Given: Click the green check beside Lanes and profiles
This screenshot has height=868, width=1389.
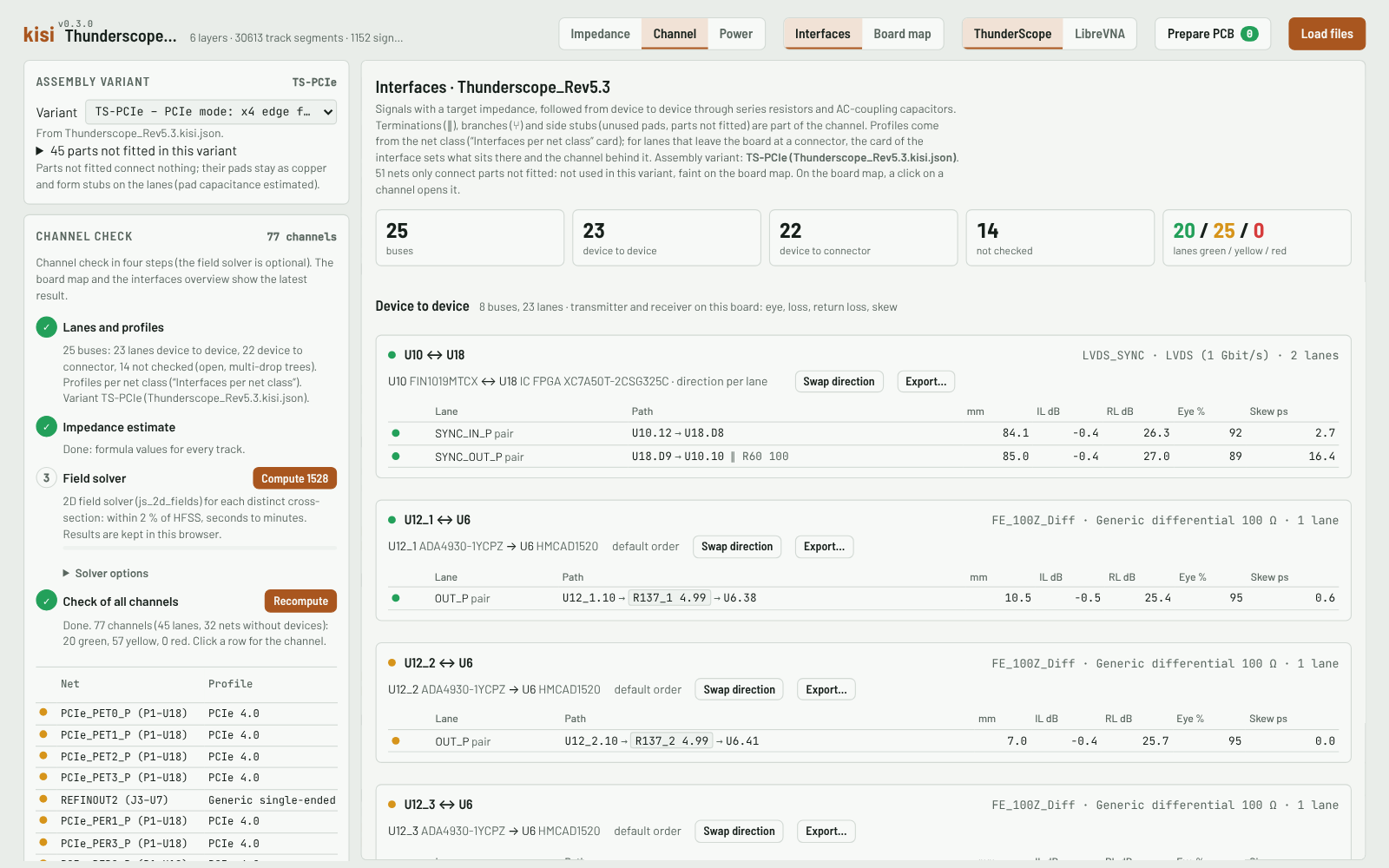Looking at the screenshot, I should (x=47, y=327).
